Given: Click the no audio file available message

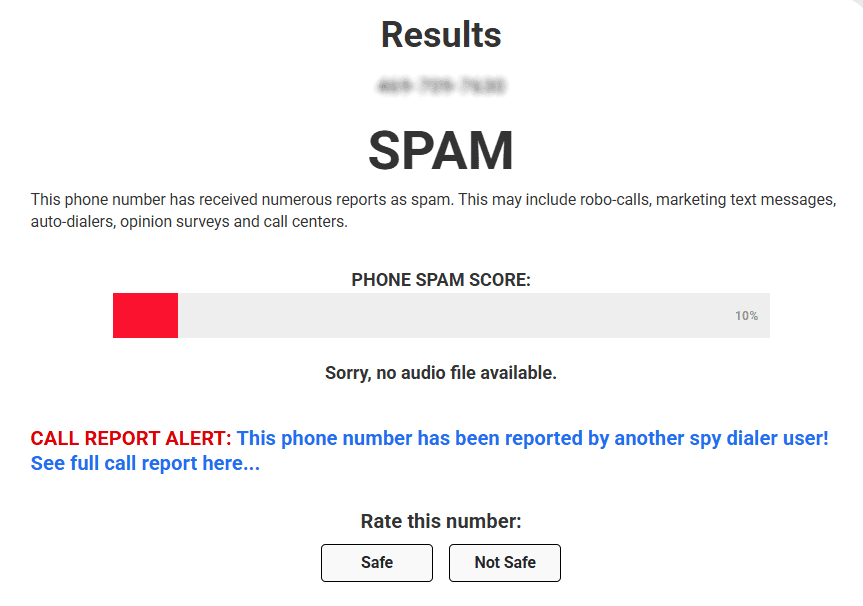Looking at the screenshot, I should (x=440, y=372).
